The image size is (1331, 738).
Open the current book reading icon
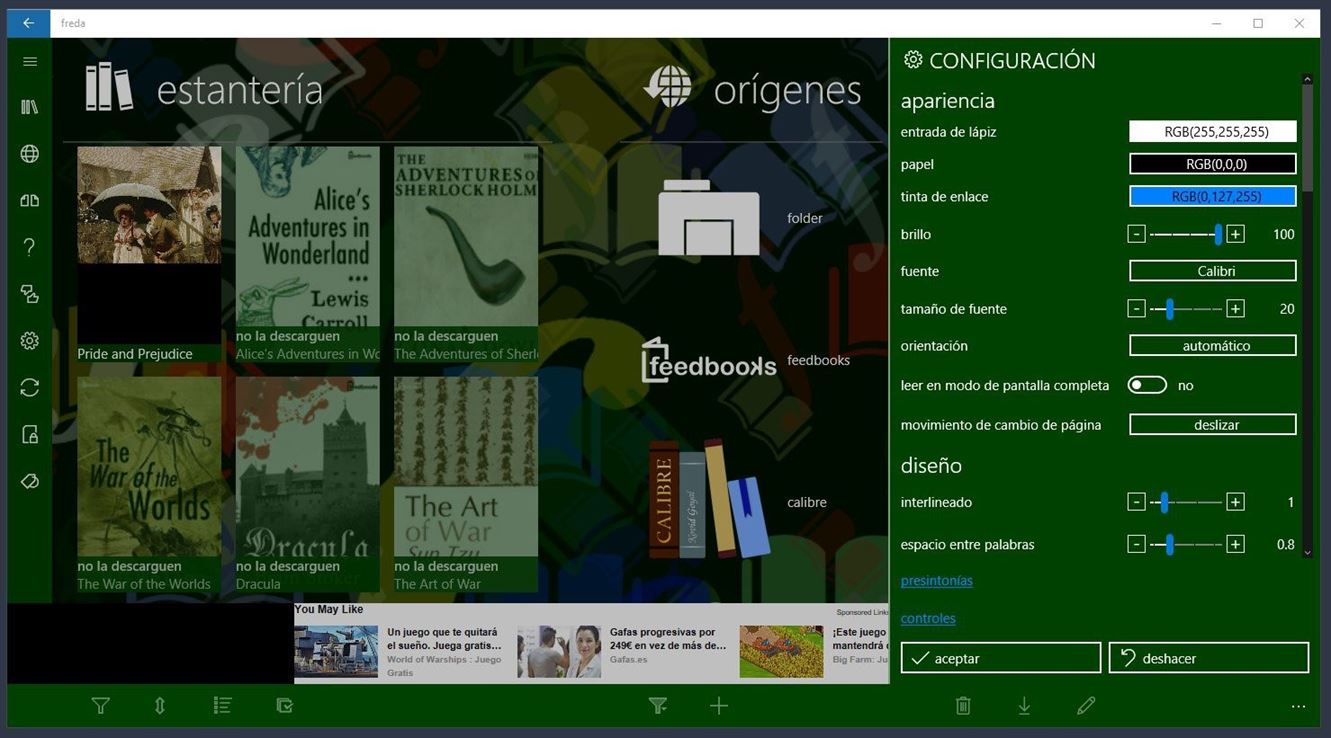coord(30,200)
